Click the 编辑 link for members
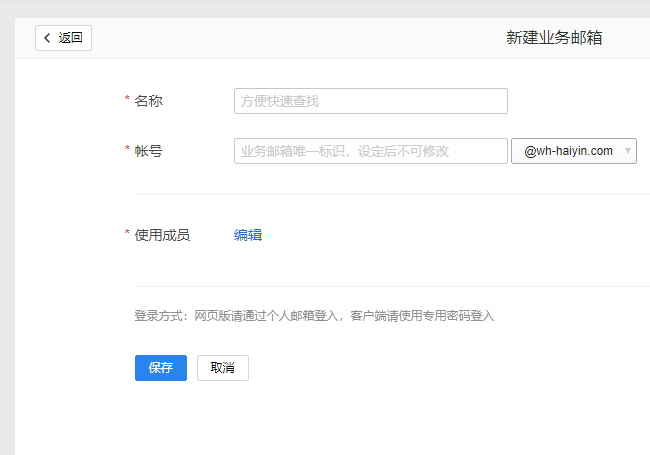Viewport: 650px width, 455px height. point(248,235)
